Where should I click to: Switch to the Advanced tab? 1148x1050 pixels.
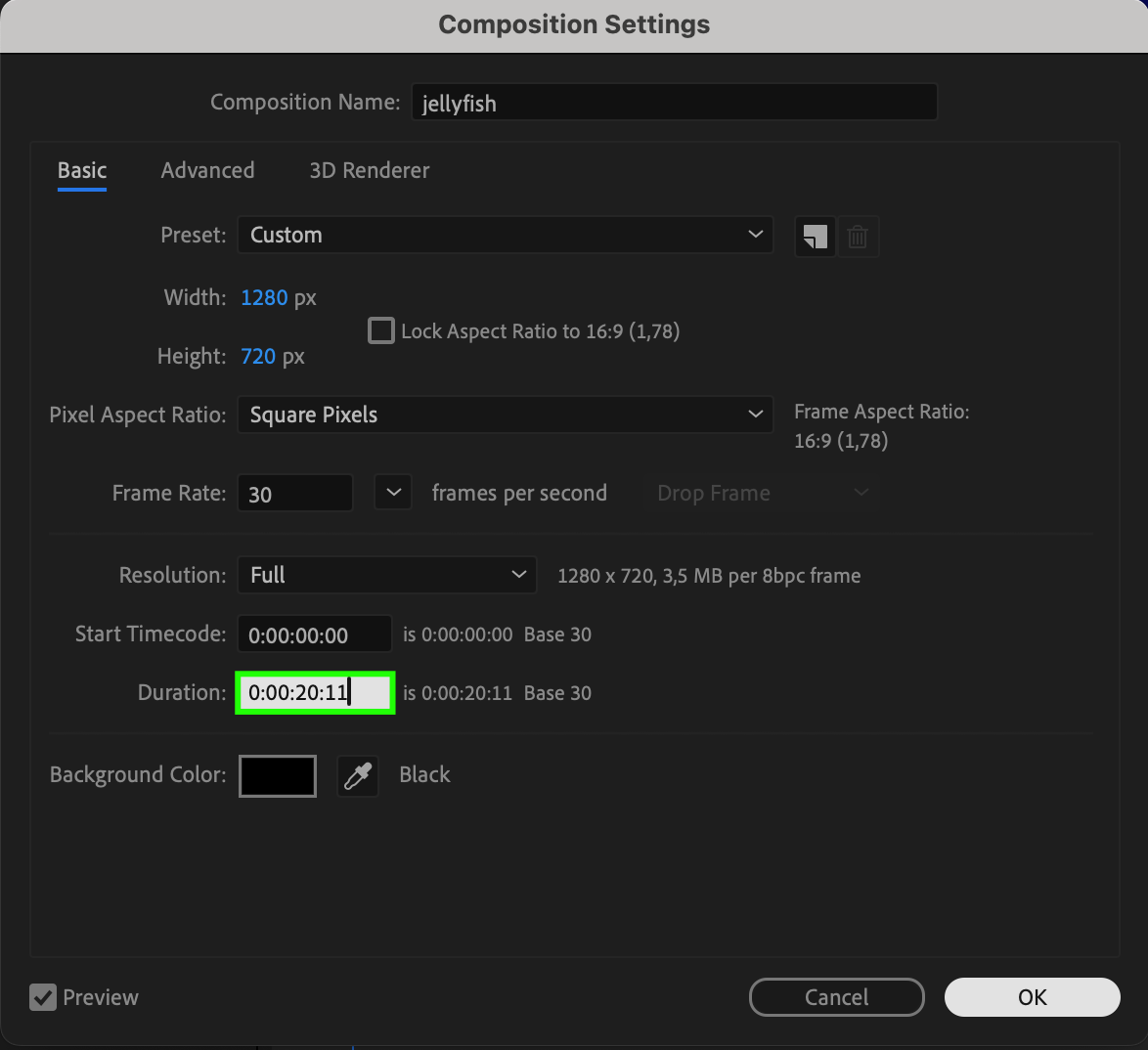point(207,170)
